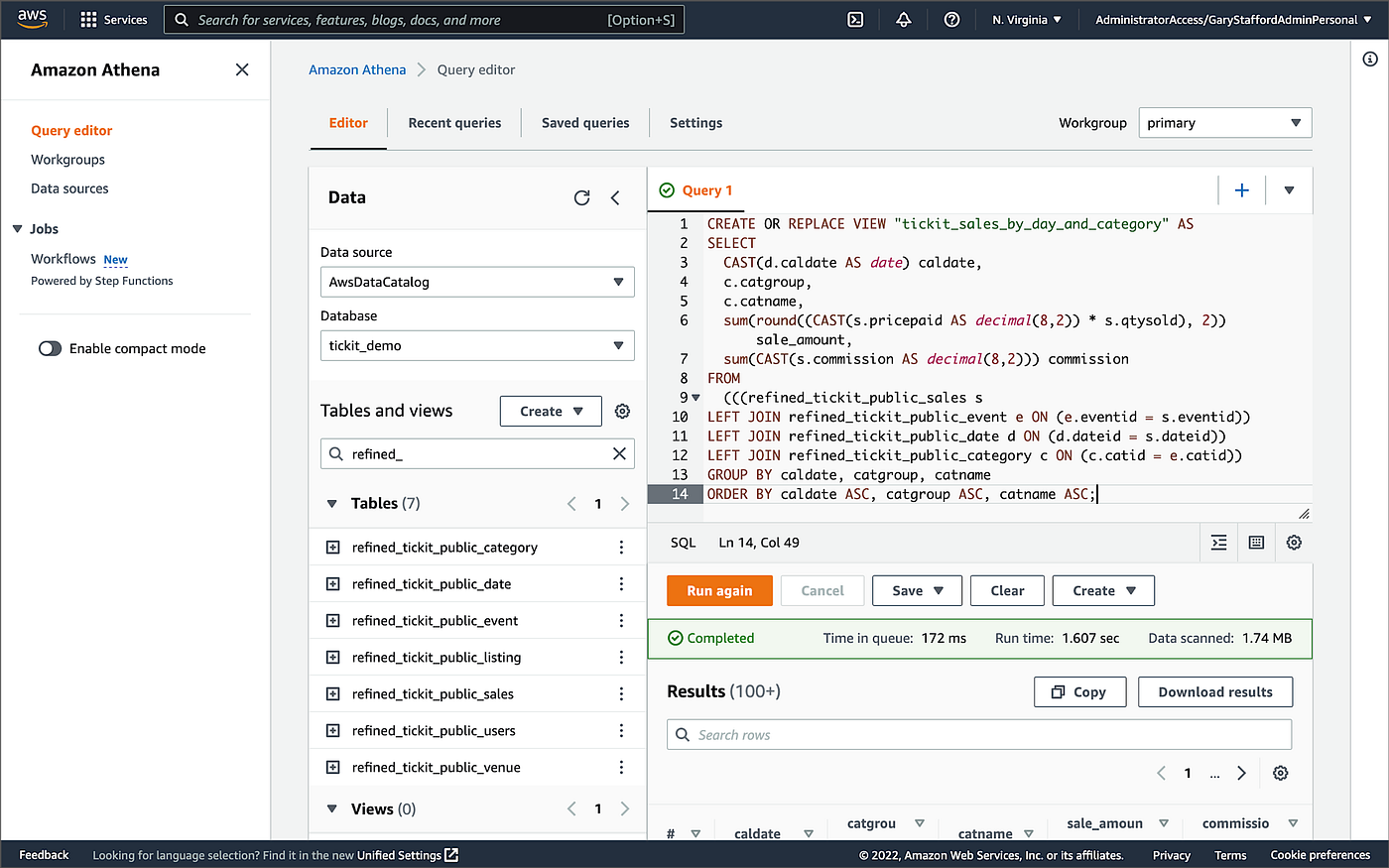Switch to the Recent queries tab

454,122
